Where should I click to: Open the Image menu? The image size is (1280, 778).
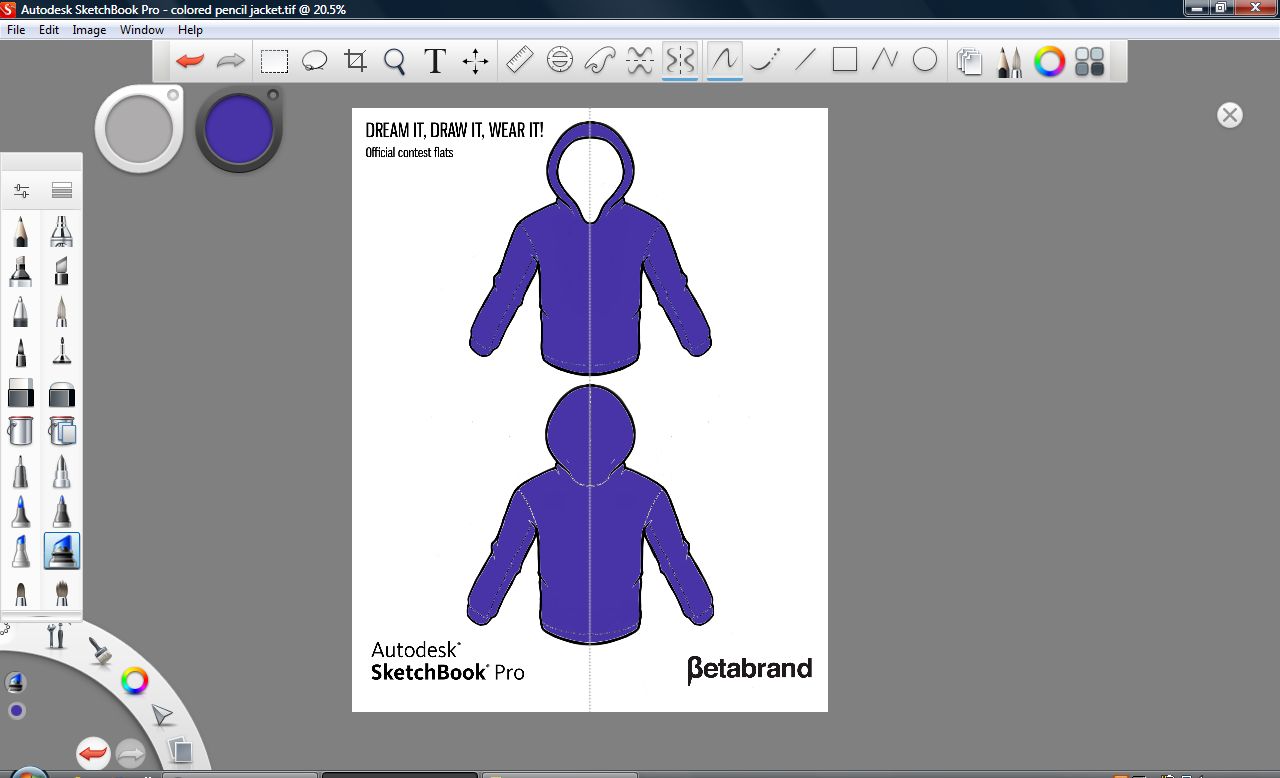coord(89,30)
